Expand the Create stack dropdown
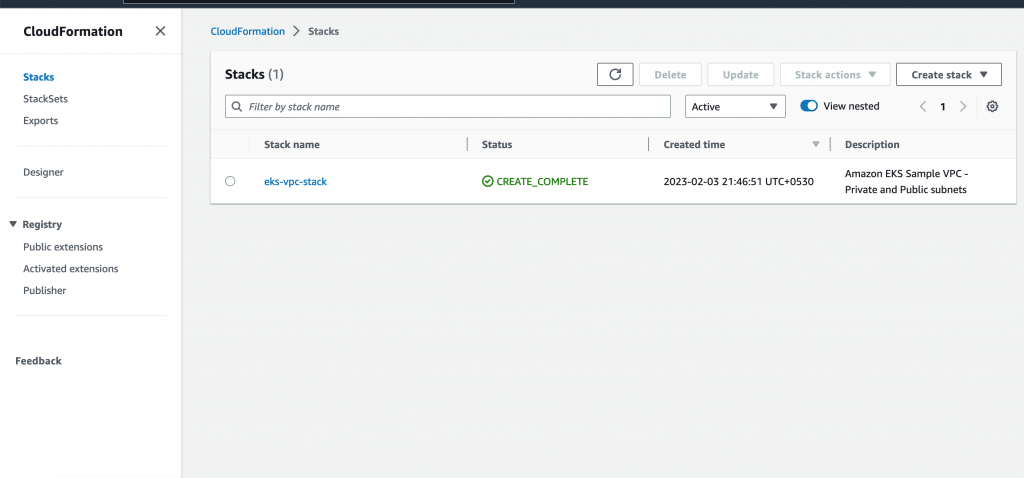 [x=948, y=75]
